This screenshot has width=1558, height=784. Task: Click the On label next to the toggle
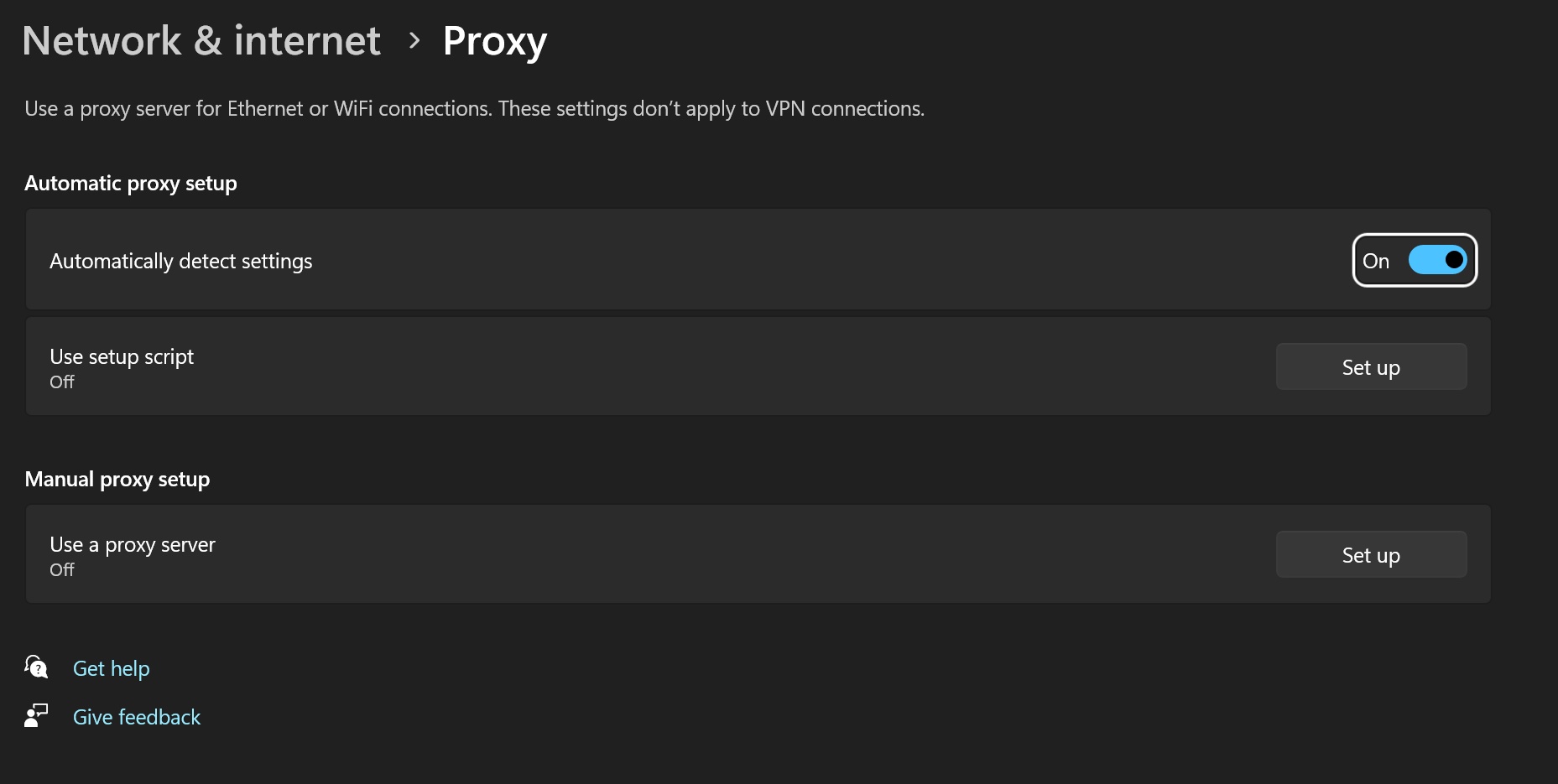tap(1376, 261)
